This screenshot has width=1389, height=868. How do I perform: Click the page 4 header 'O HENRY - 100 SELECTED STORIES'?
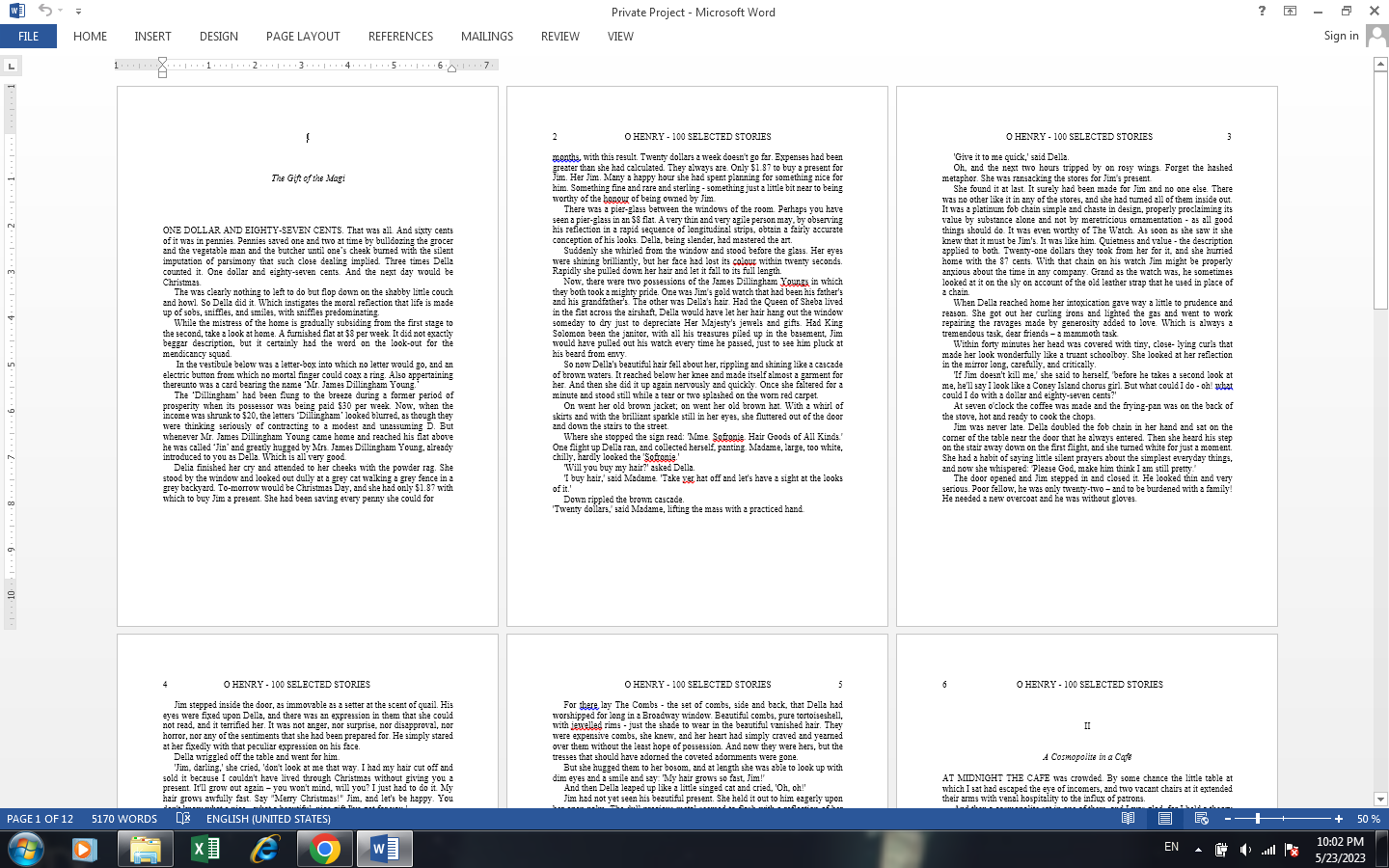(297, 685)
